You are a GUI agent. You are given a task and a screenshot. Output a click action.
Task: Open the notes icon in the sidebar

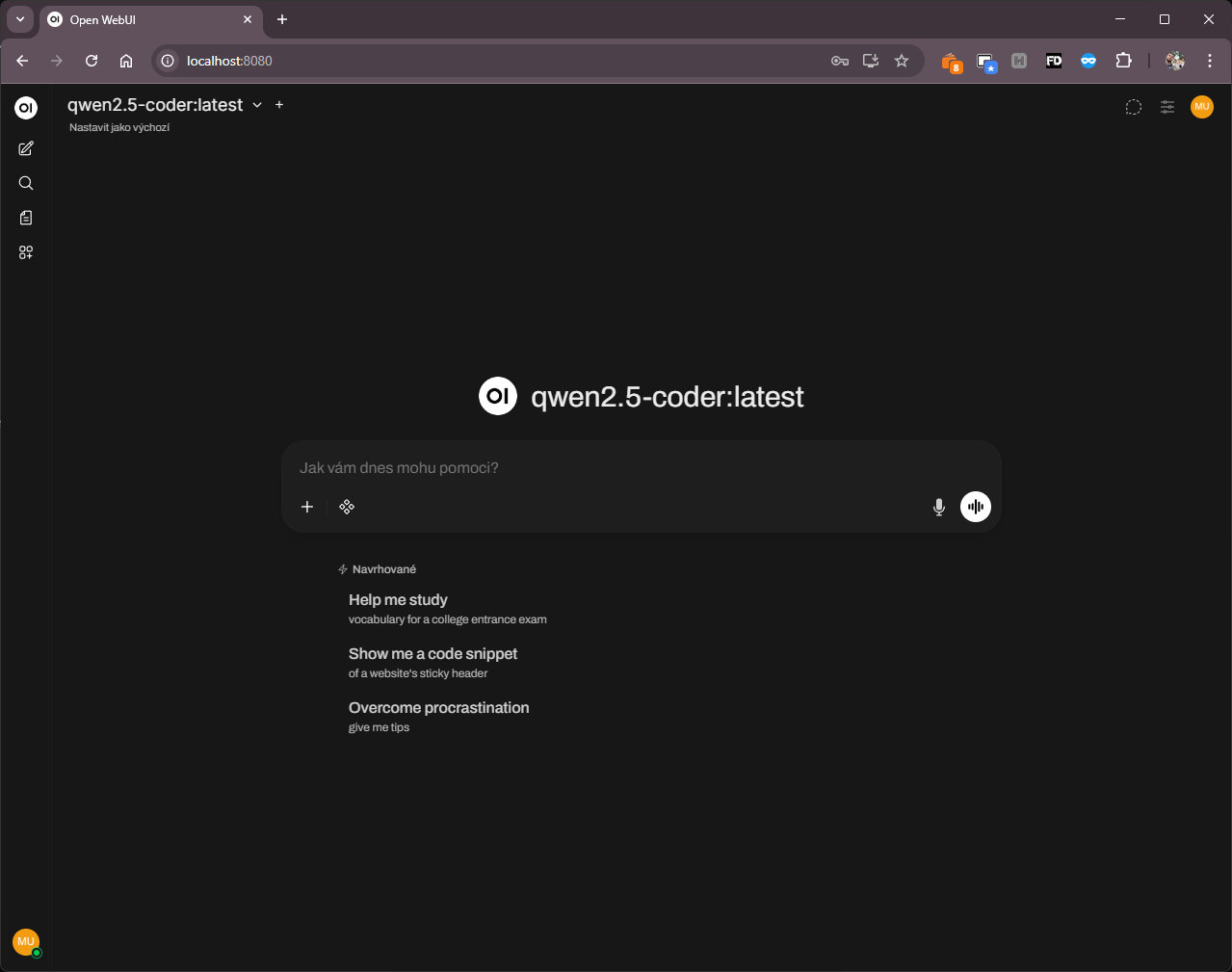coord(26,218)
